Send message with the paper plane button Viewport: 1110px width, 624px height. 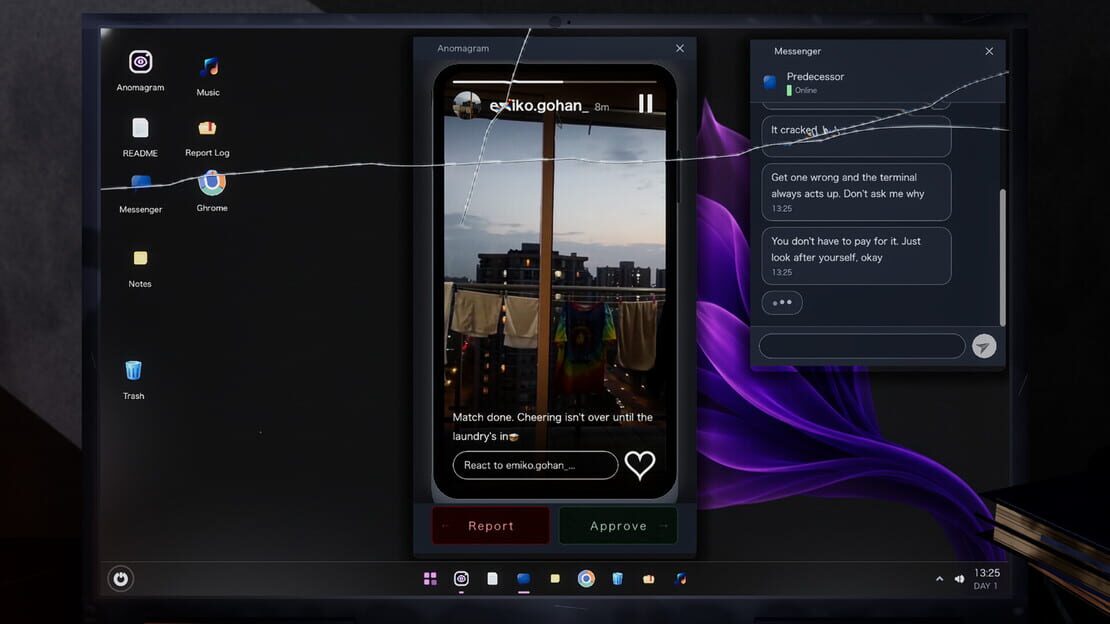[x=984, y=346]
